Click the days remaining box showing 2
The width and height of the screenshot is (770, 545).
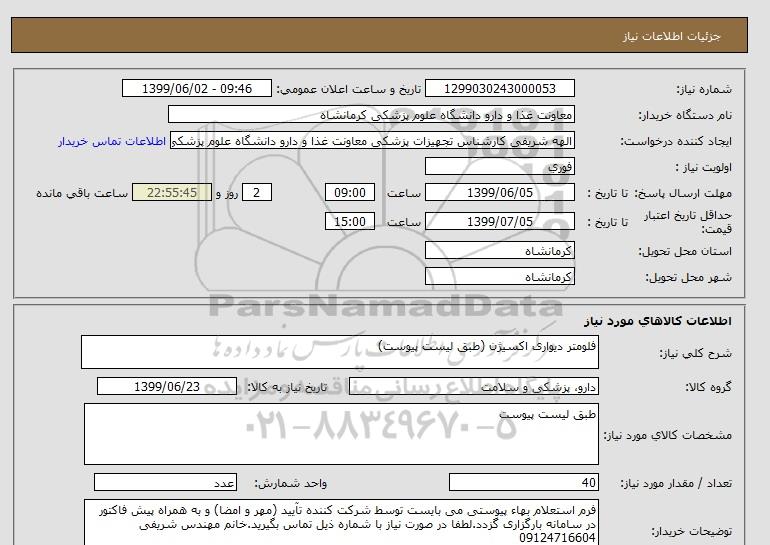[256, 192]
